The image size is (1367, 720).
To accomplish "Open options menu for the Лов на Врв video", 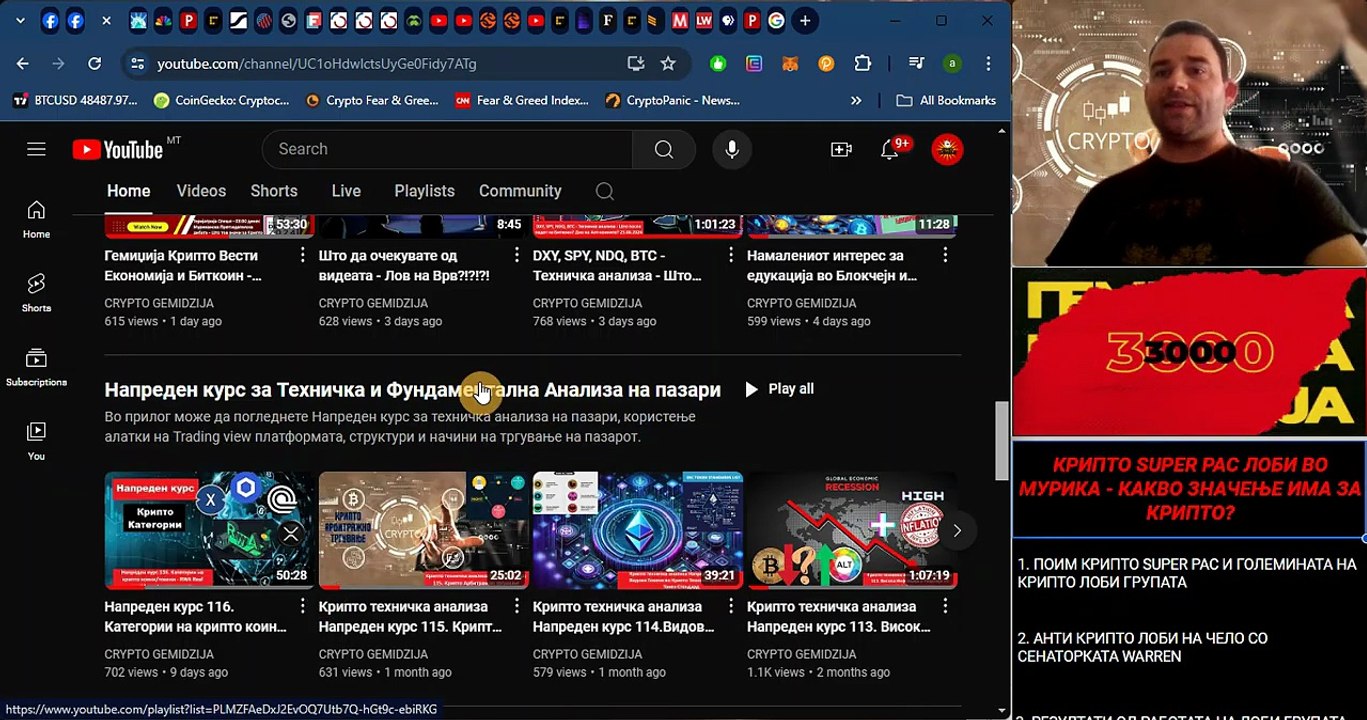I will [516, 255].
